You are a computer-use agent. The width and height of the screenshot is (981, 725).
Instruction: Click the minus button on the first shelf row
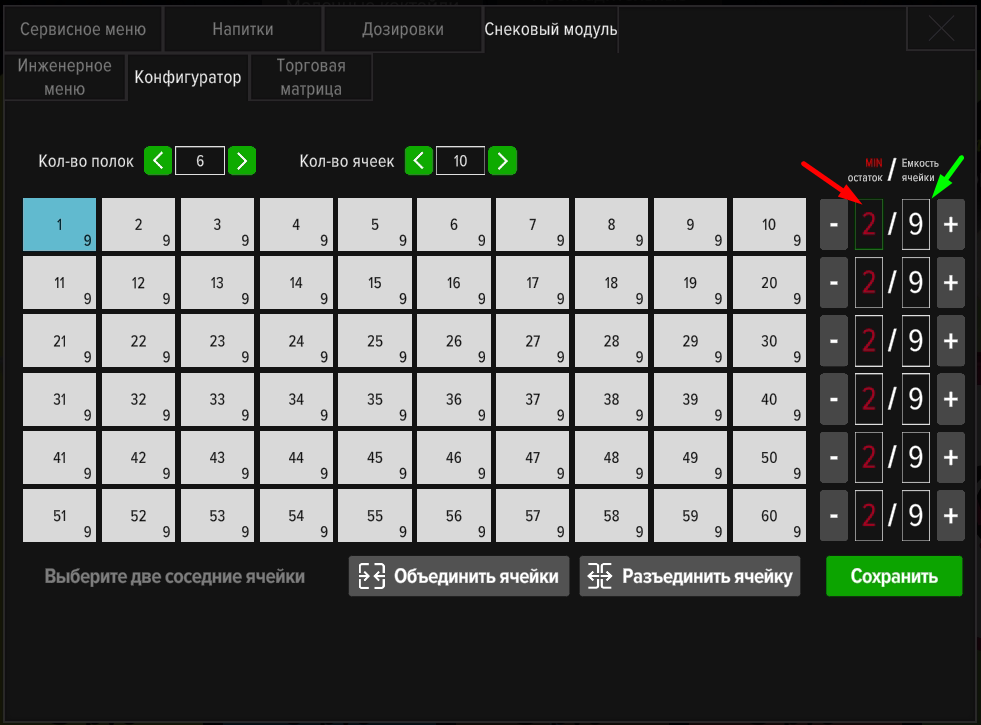pyautogui.click(x=834, y=225)
